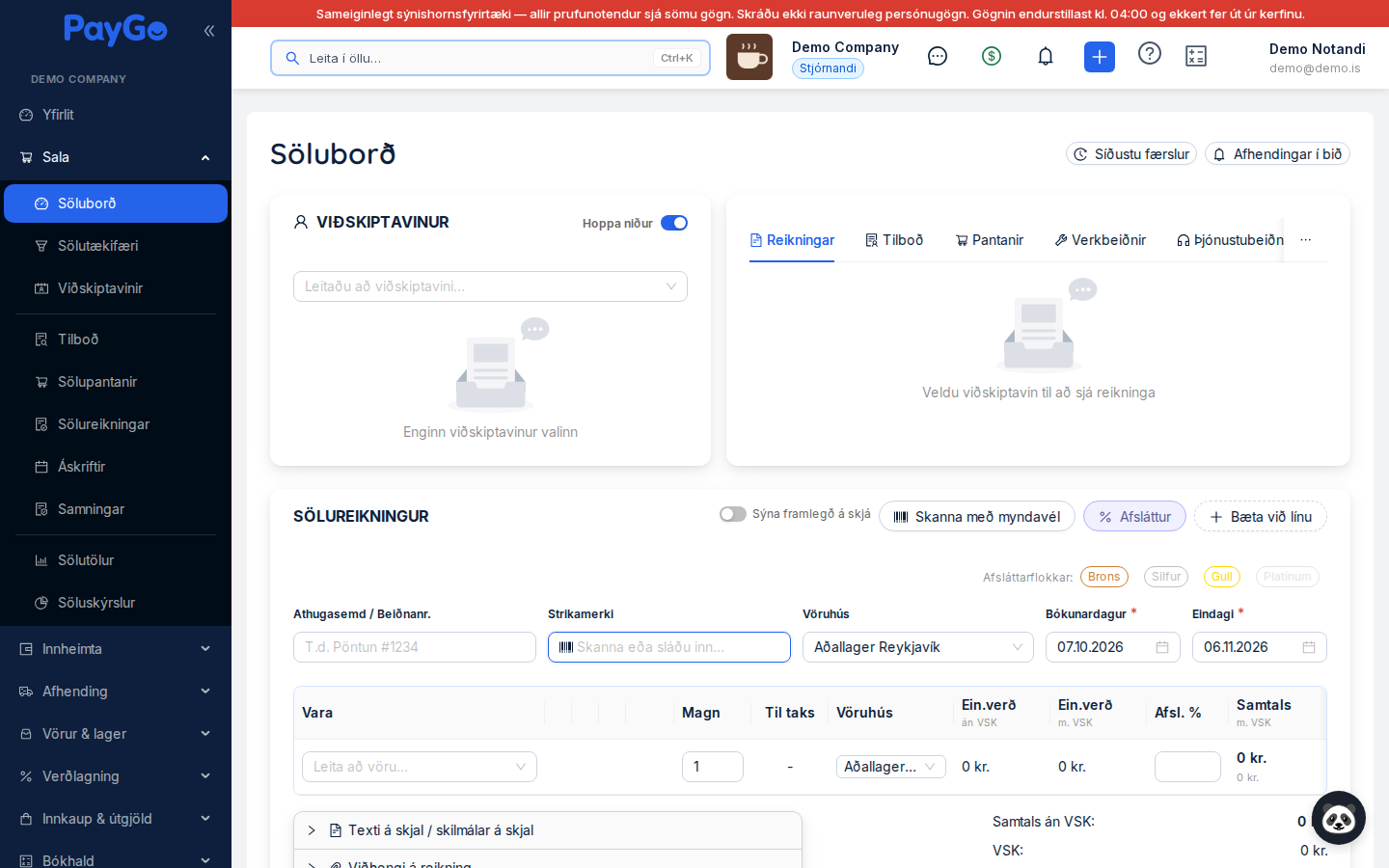This screenshot has height=868, width=1389.
Task: Select the Platinum discount group
Action: click(1288, 577)
